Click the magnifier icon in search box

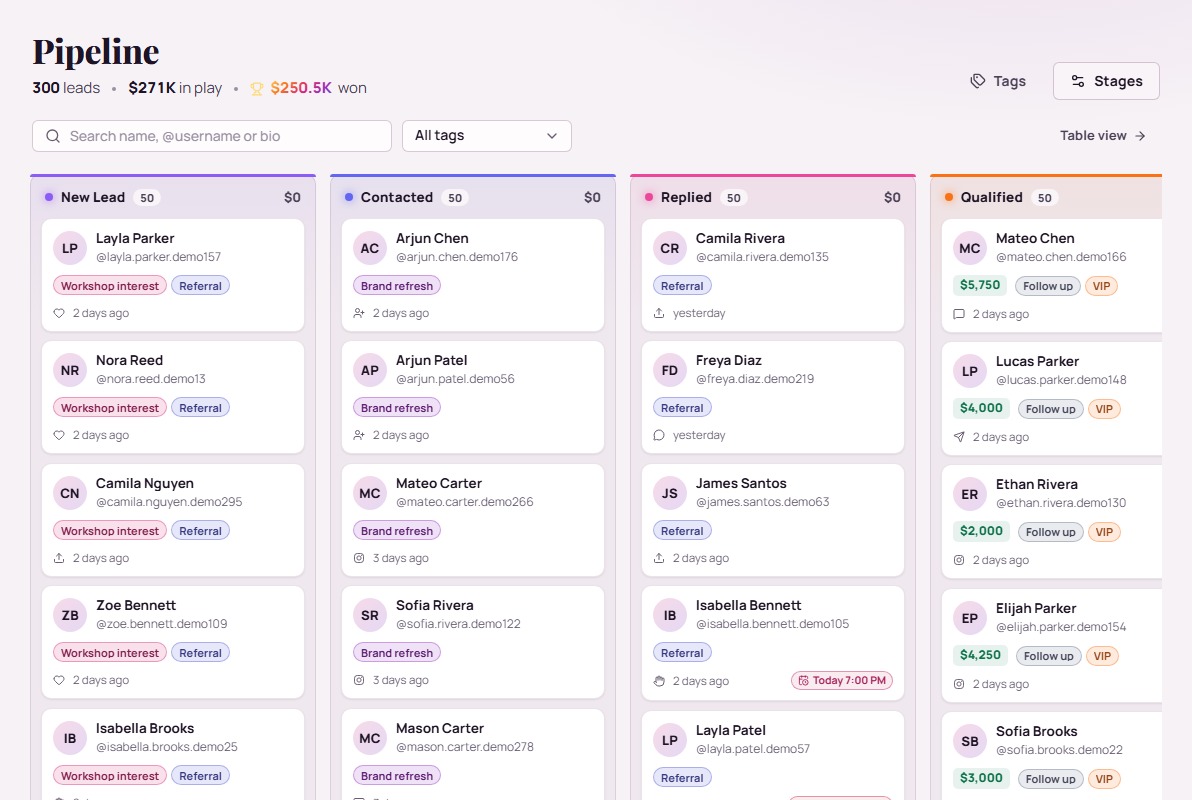pos(52,136)
